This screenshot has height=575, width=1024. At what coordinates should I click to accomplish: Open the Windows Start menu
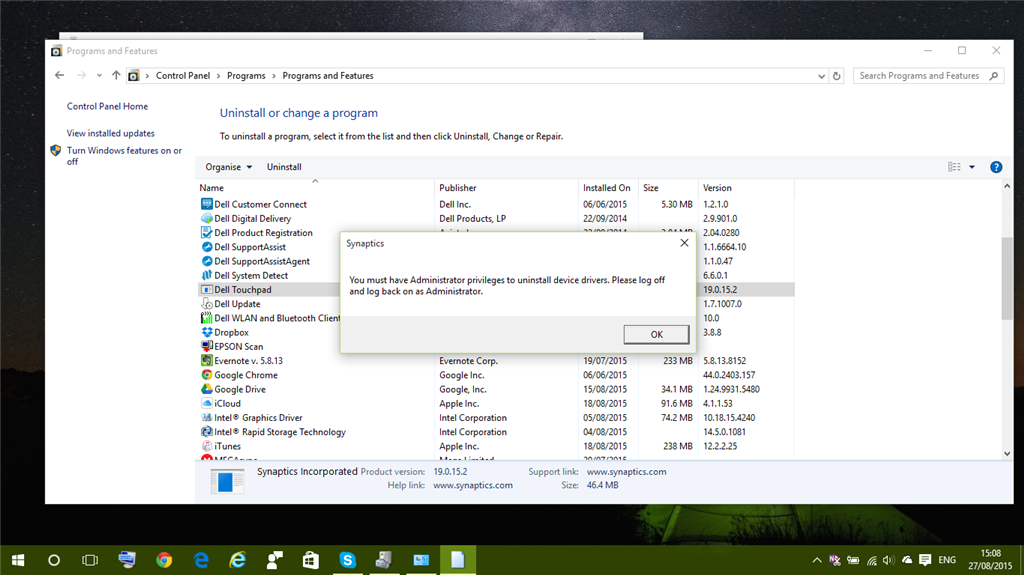click(x=18, y=560)
